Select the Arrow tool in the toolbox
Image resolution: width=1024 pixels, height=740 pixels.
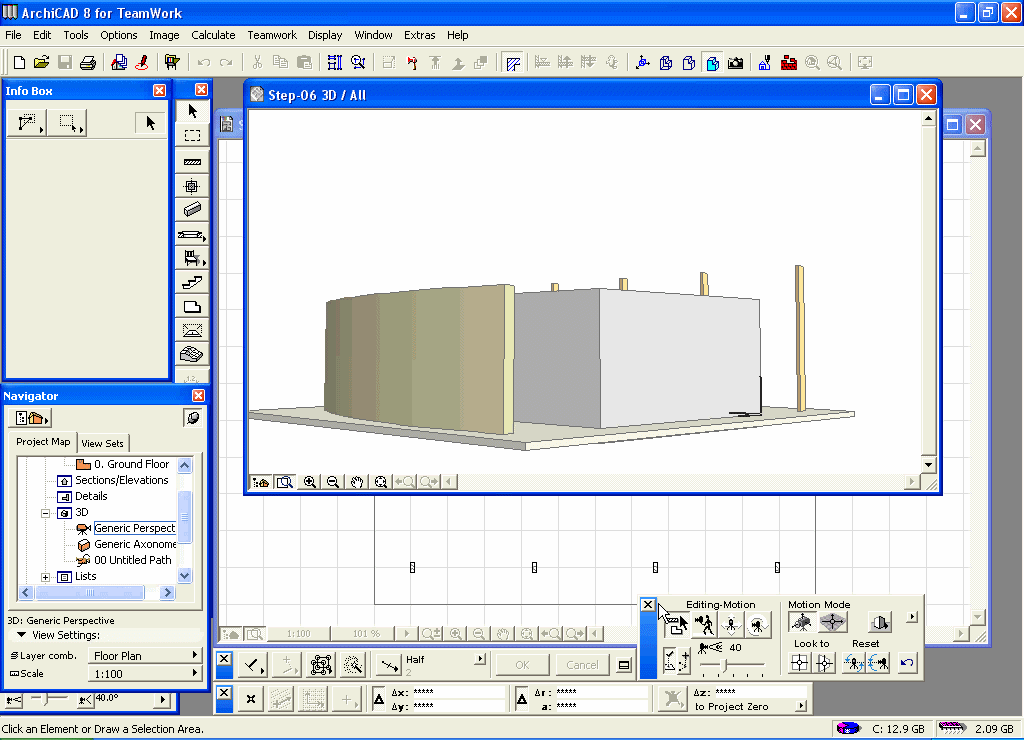(x=192, y=111)
